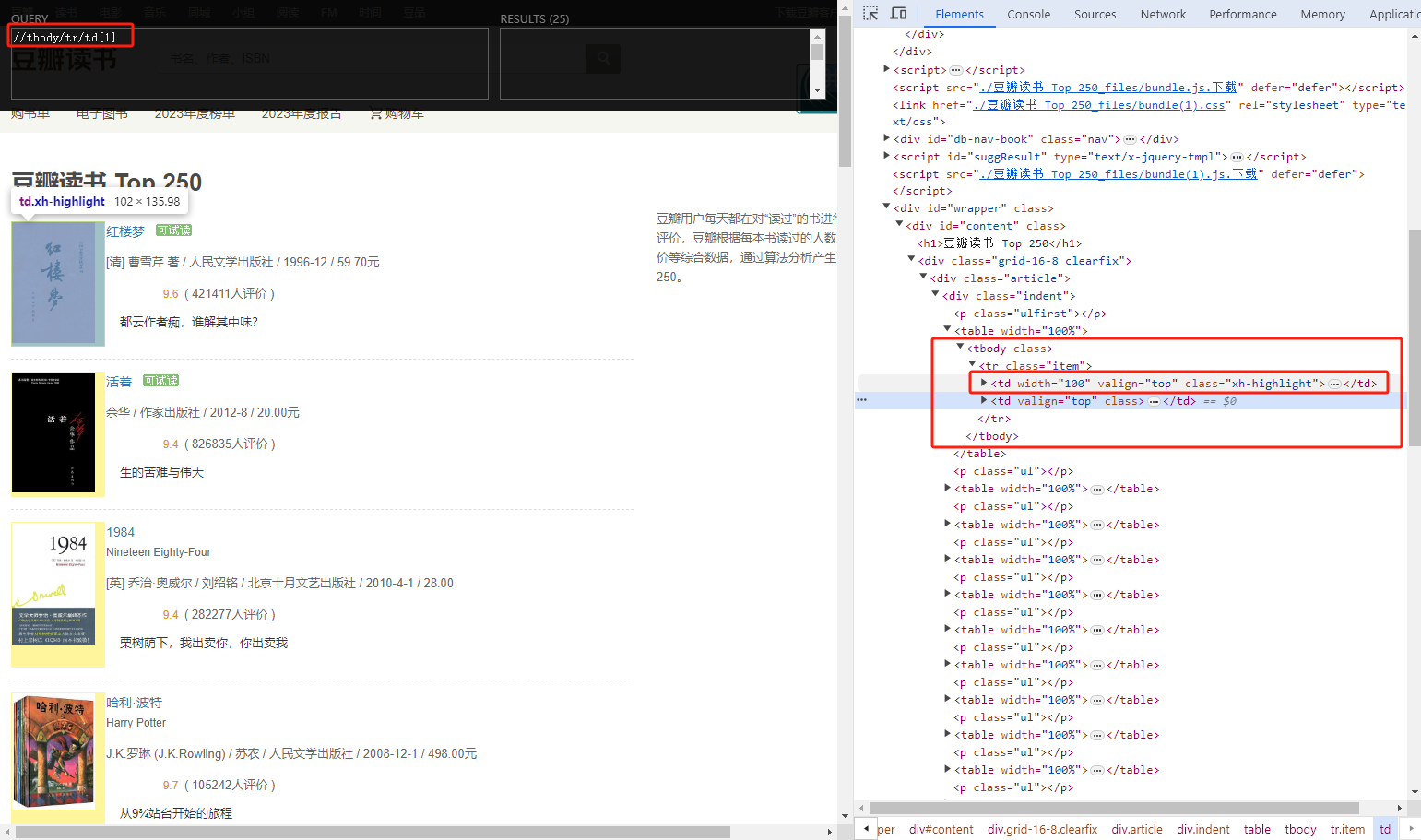
Task: Open the Performance tab
Action: point(1243,14)
